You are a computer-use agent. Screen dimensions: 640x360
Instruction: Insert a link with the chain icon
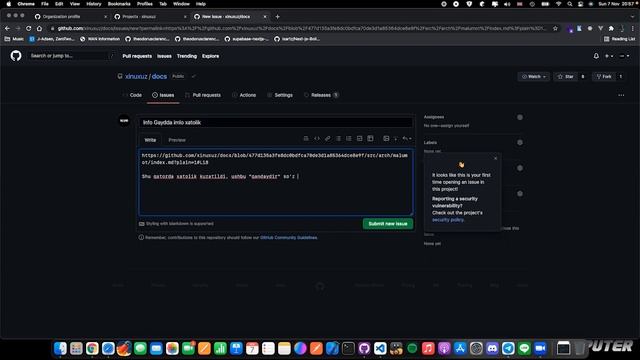pos(327,139)
